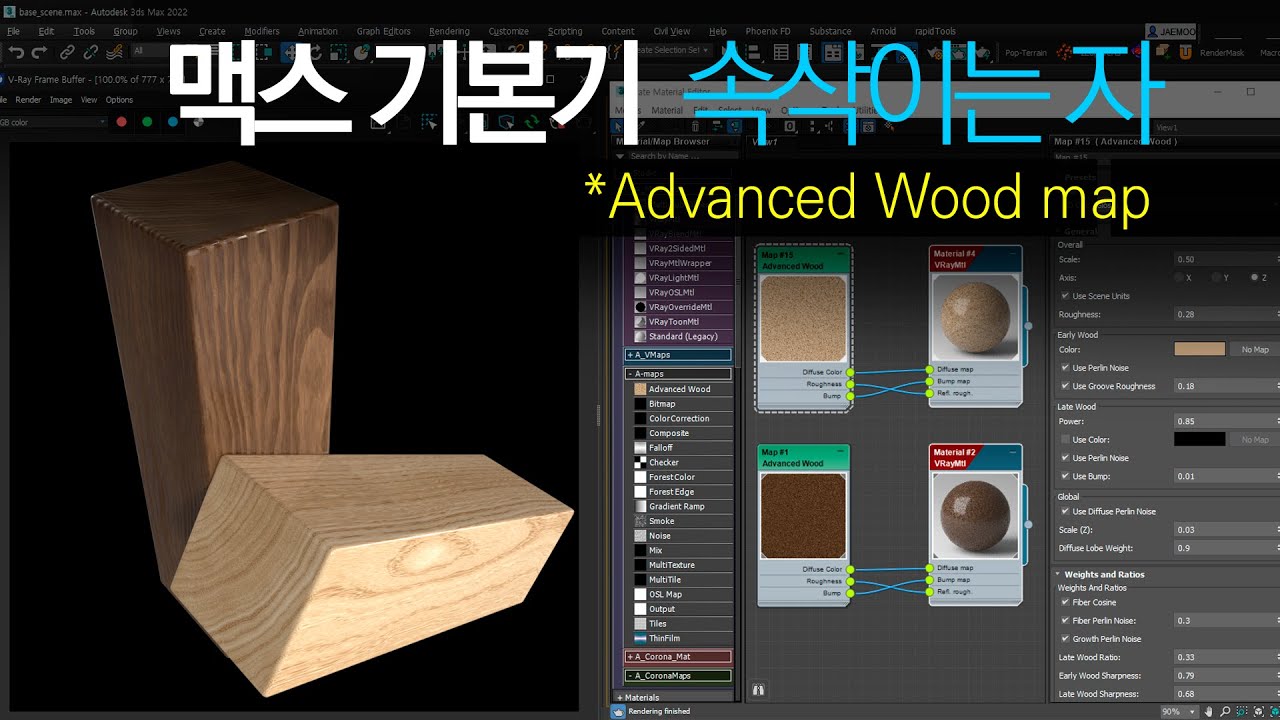Toggle Use Bump checkbox
The height and width of the screenshot is (720, 1280).
coord(1064,476)
